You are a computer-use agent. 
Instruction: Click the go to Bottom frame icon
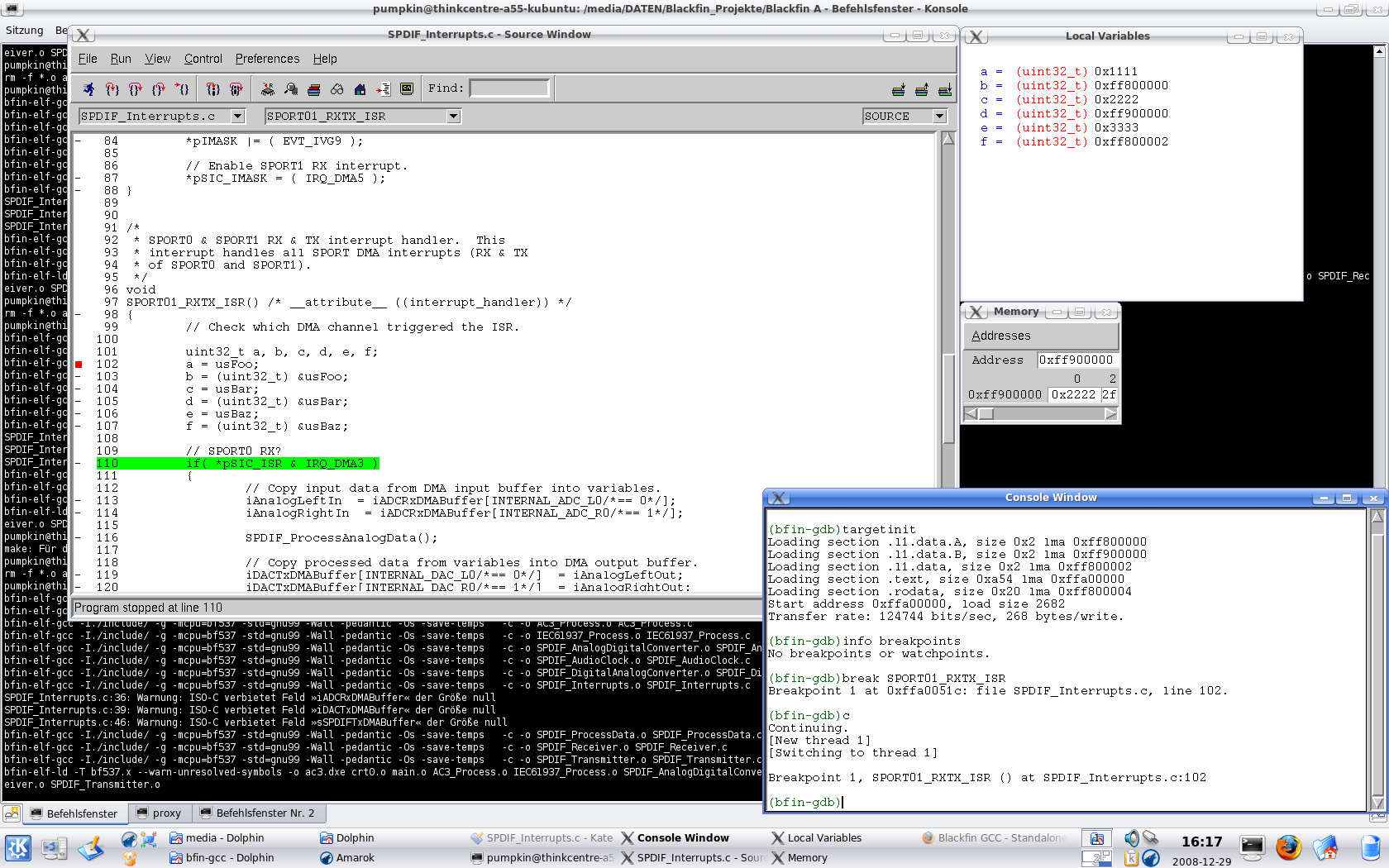[x=945, y=88]
